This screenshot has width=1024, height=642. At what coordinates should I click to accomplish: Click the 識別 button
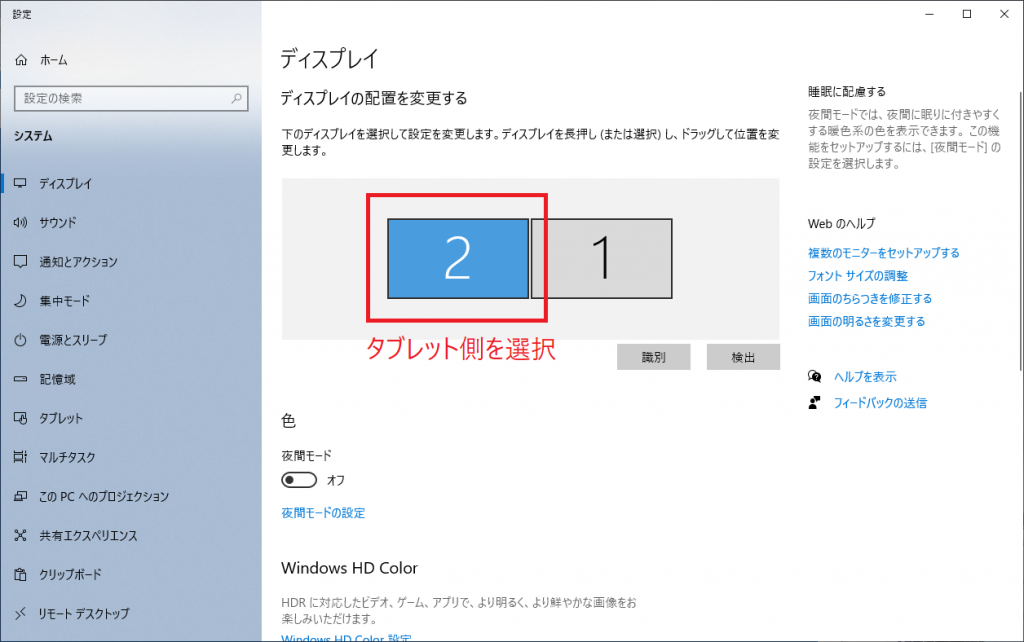(654, 357)
